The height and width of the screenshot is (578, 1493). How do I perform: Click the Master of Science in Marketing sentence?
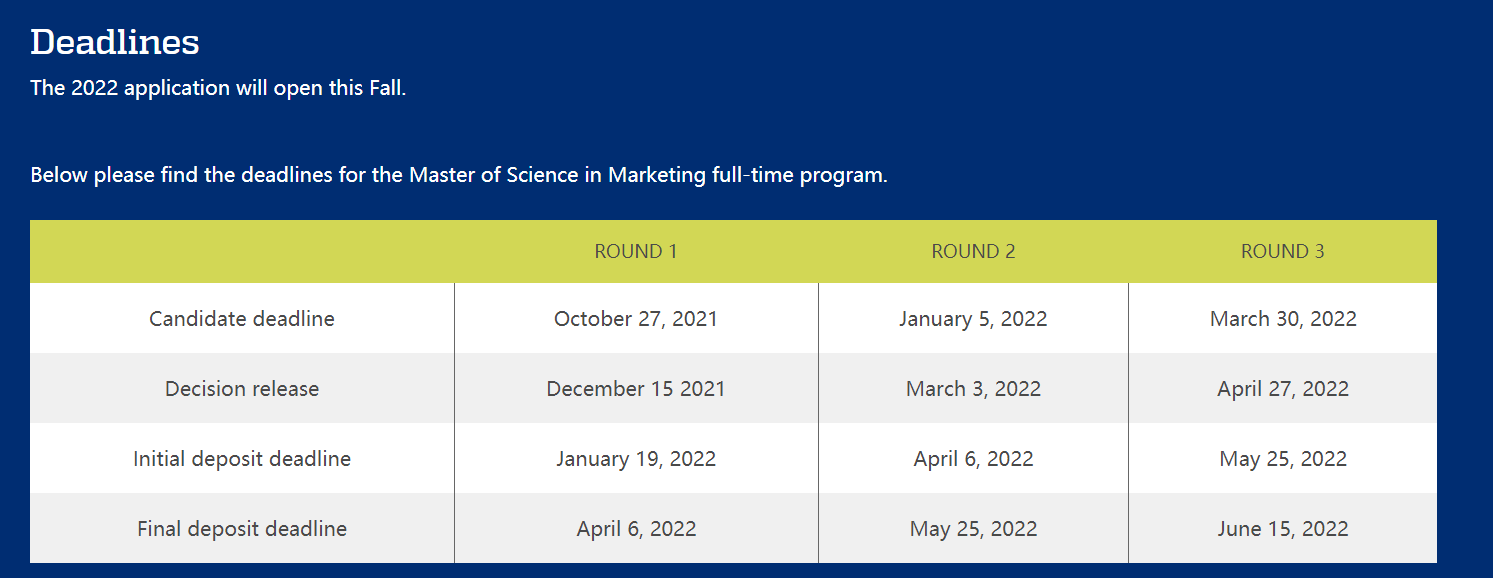point(459,175)
